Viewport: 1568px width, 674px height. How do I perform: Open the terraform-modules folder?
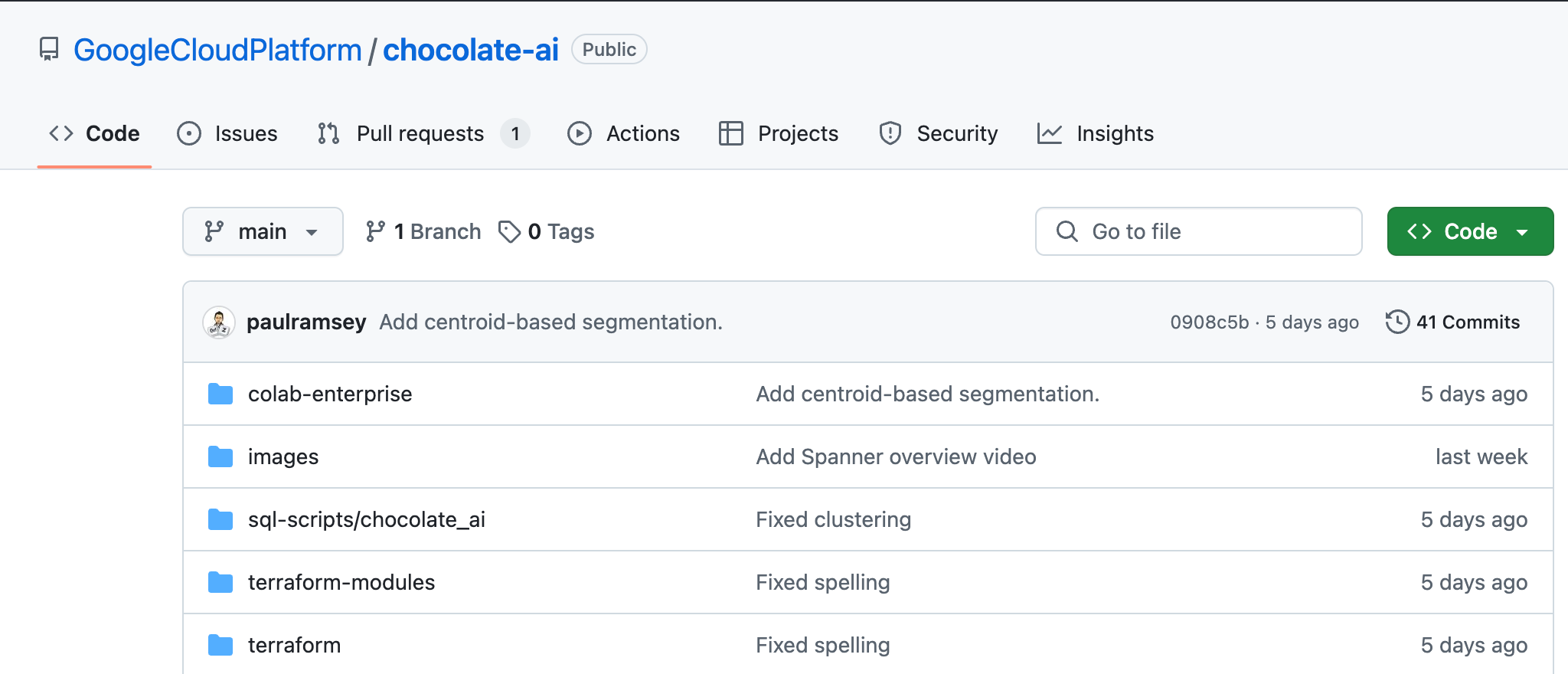pyautogui.click(x=341, y=582)
